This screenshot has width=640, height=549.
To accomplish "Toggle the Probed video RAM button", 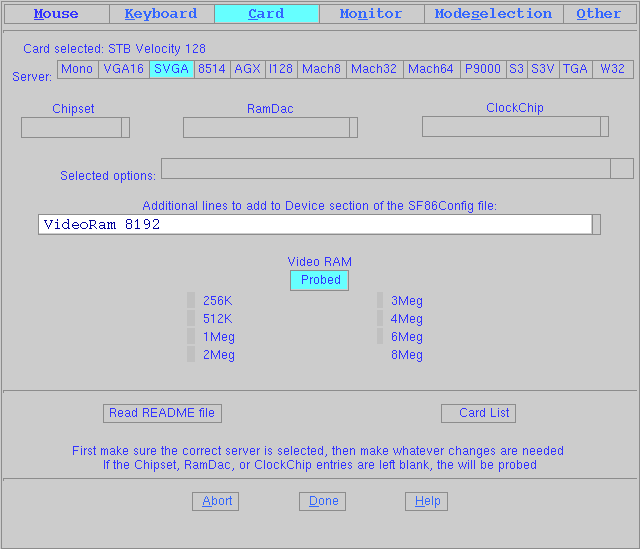I will [320, 280].
